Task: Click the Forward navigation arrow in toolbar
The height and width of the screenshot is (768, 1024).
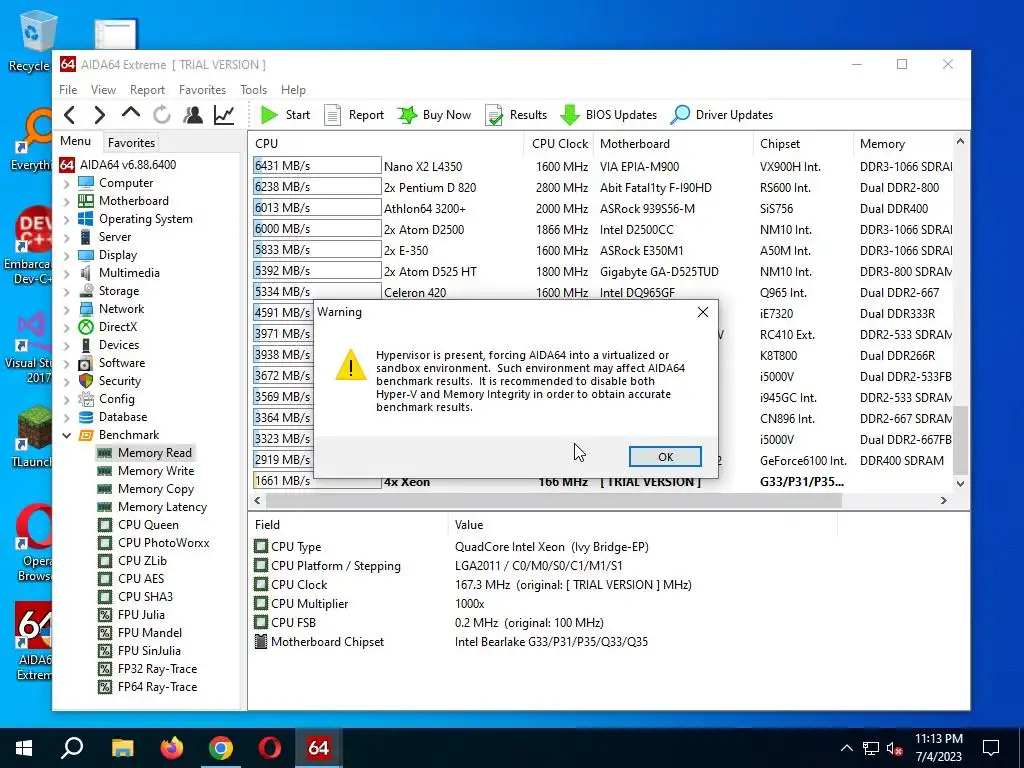Action: 99,115
